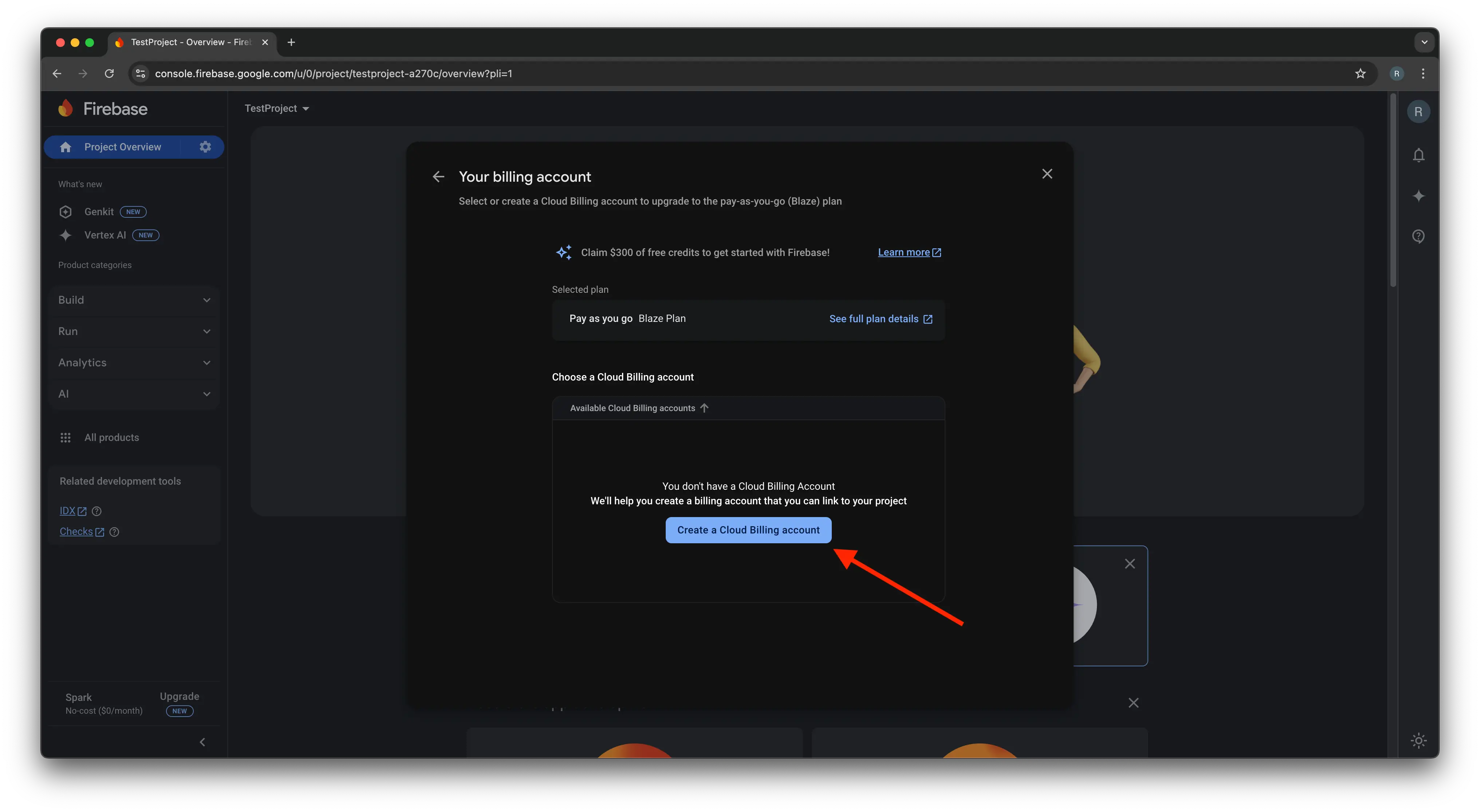Toggle theme with sun icon
The image size is (1480, 812).
[x=1418, y=740]
